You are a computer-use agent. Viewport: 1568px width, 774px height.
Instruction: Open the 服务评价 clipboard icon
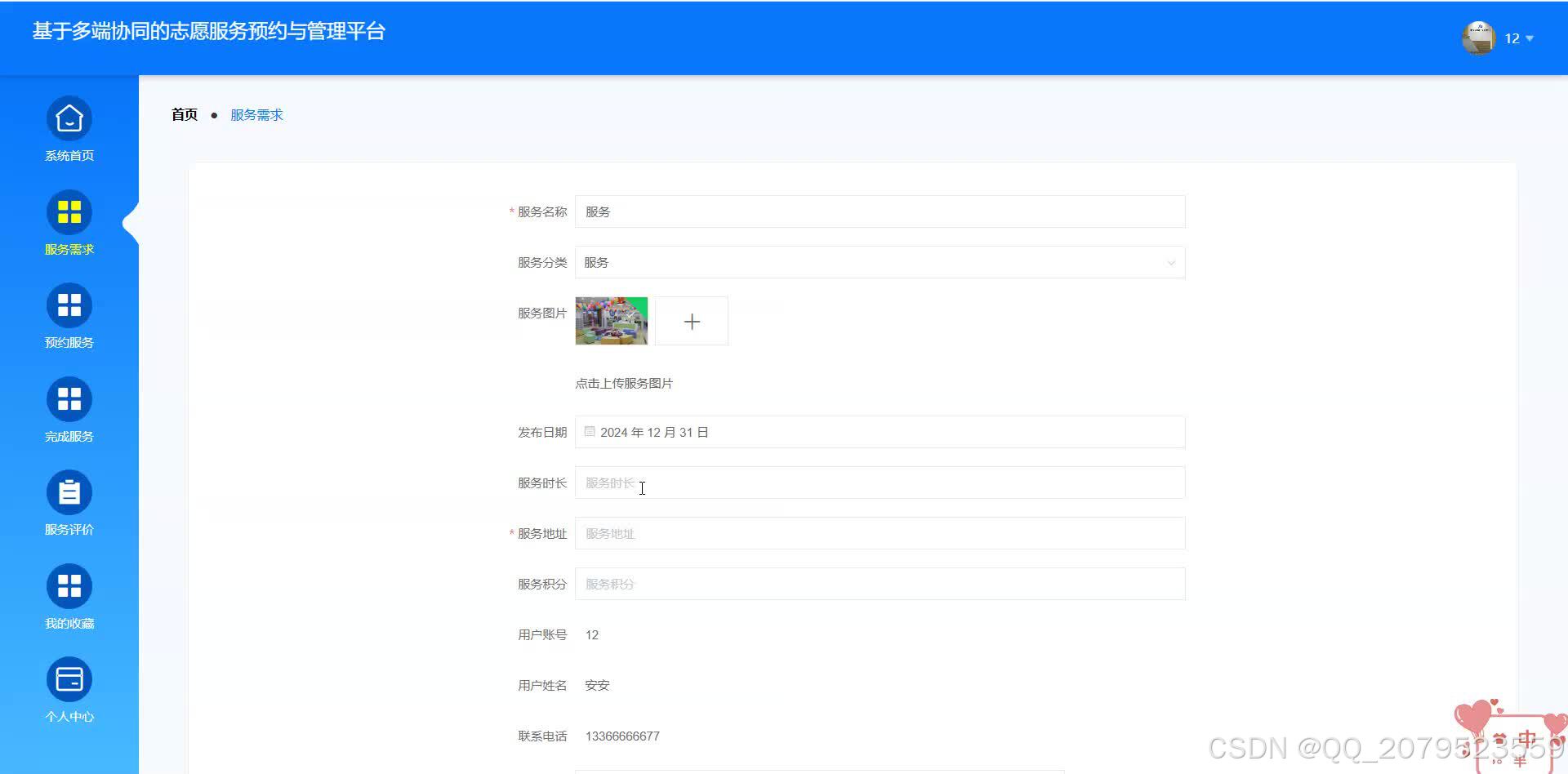pyautogui.click(x=69, y=493)
